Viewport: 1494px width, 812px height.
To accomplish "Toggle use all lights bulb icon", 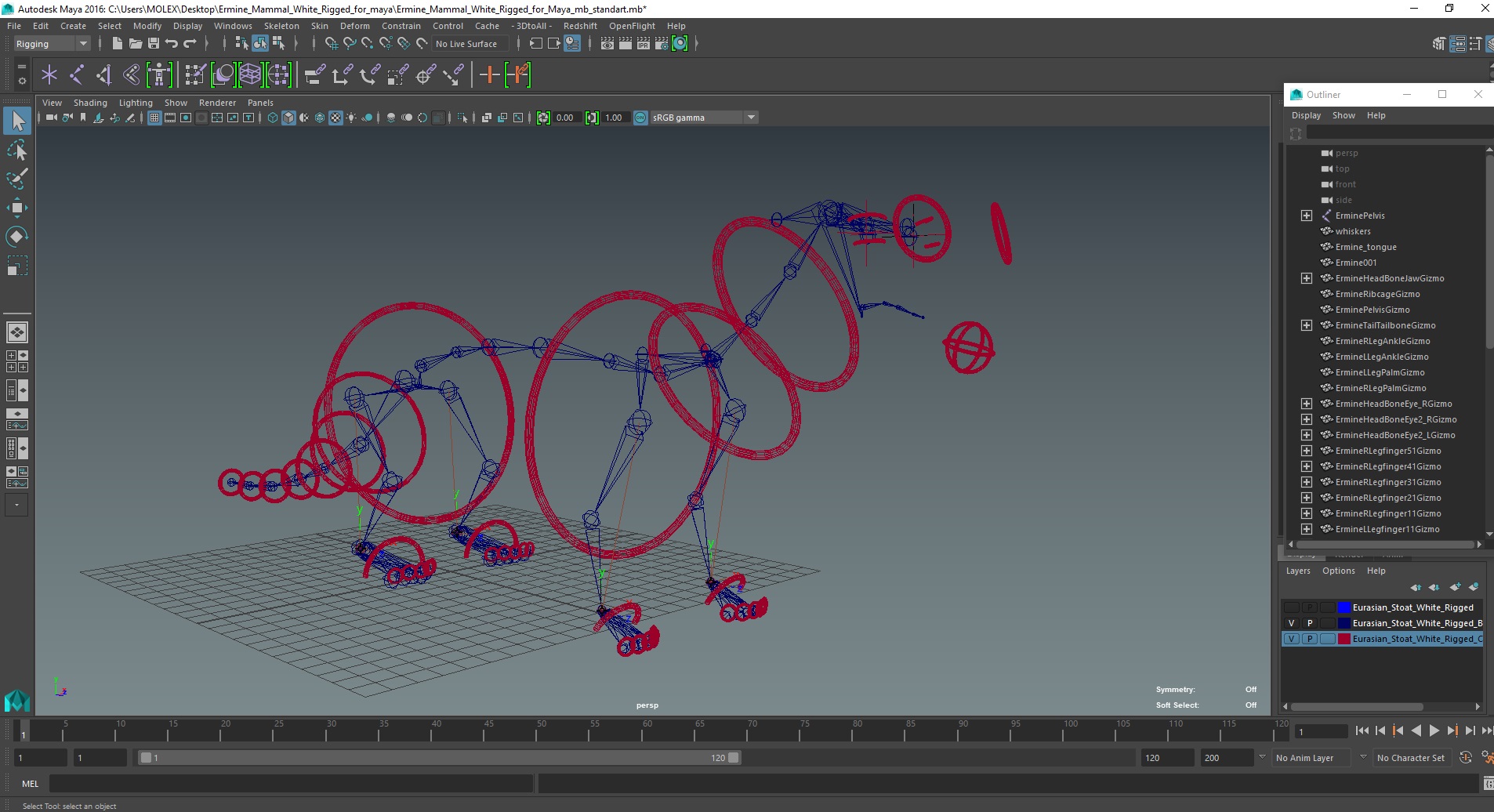I will point(351,118).
